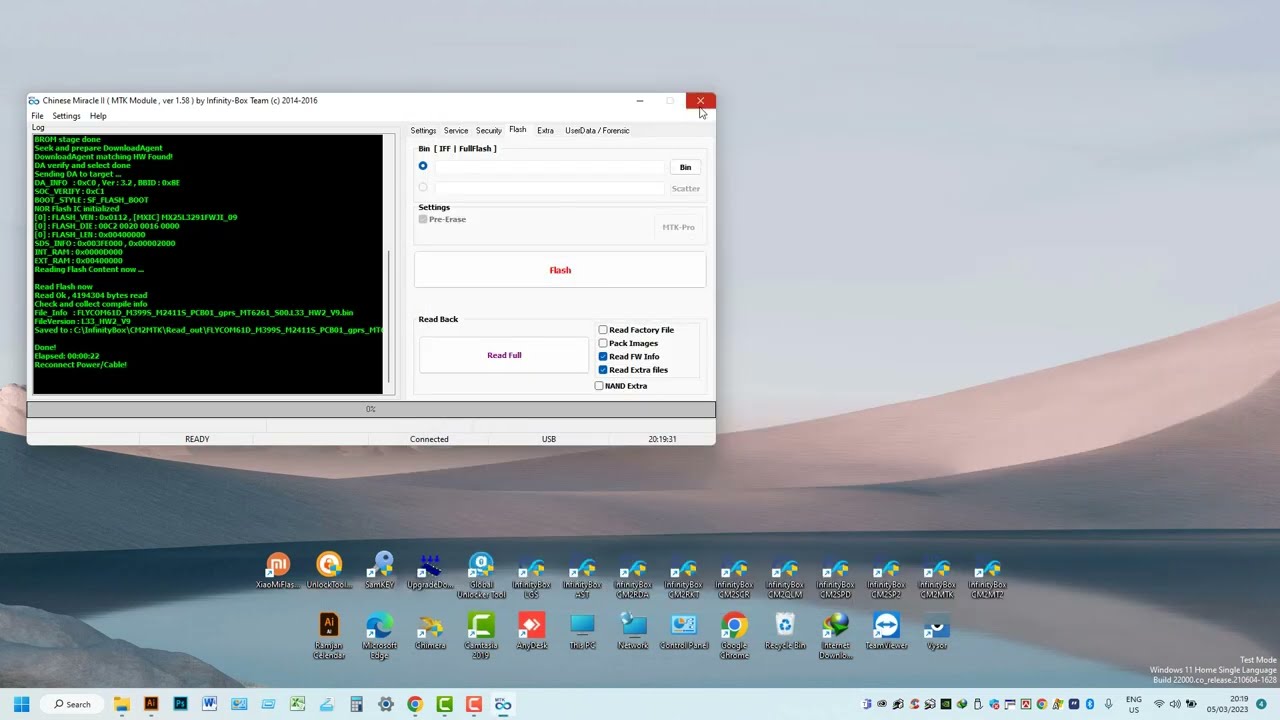The height and width of the screenshot is (720, 1280).
Task: Select the Scatter file radio button
Action: click(423, 187)
